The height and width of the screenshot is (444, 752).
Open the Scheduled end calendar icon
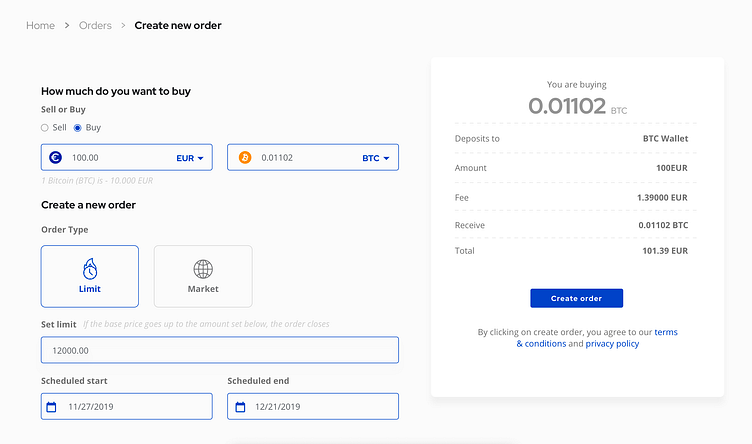coord(240,407)
